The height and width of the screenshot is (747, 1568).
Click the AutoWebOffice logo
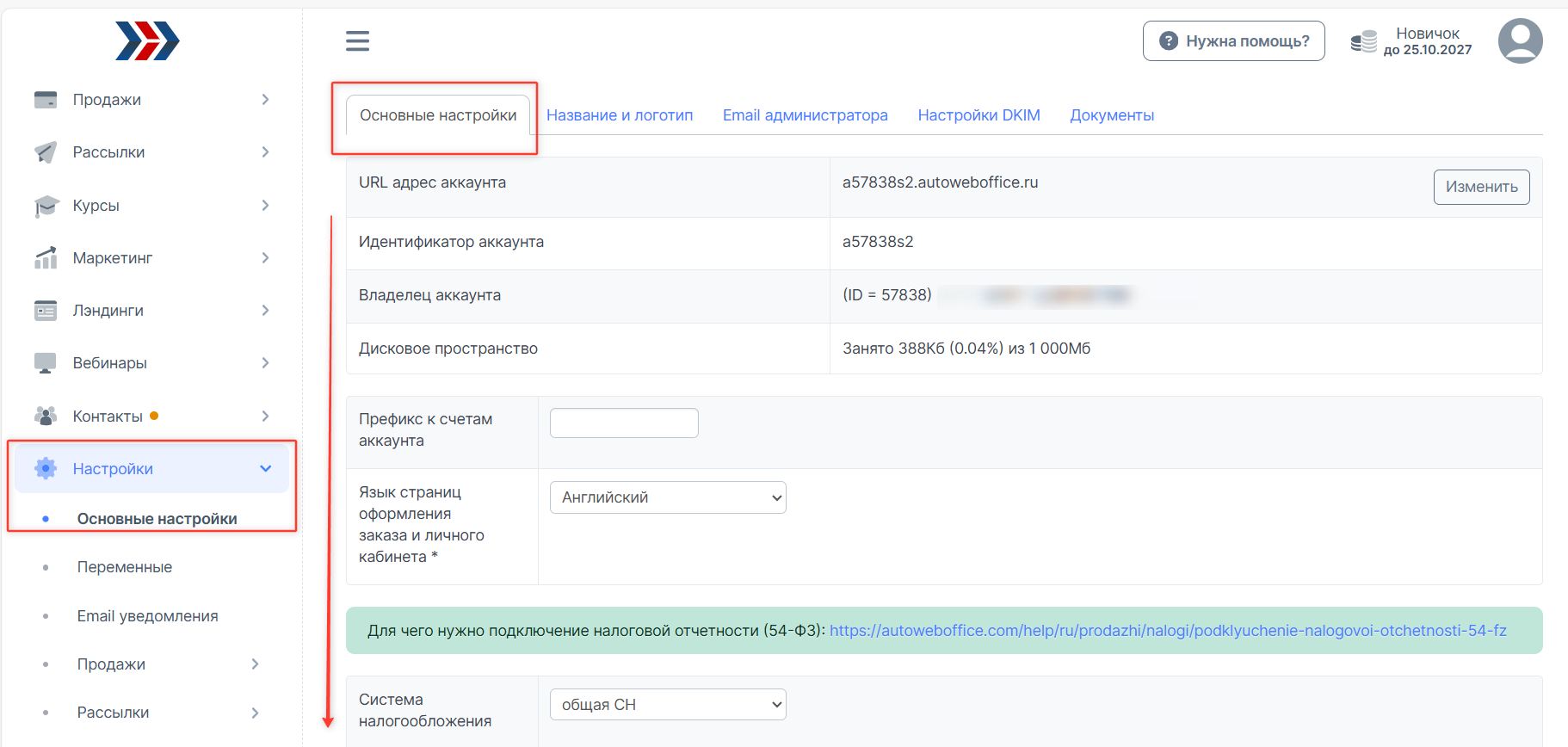pyautogui.click(x=147, y=41)
